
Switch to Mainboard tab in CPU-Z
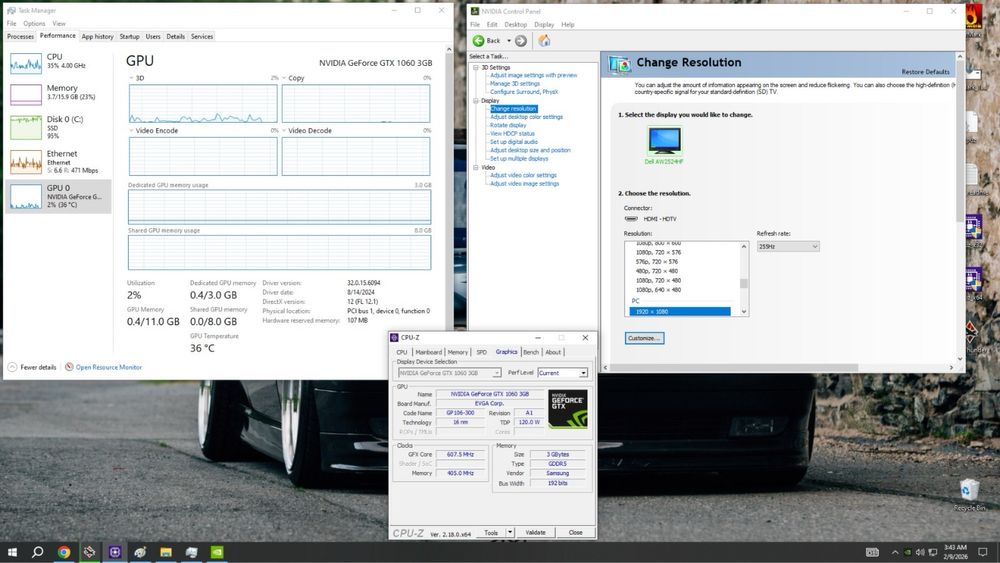tap(429, 353)
